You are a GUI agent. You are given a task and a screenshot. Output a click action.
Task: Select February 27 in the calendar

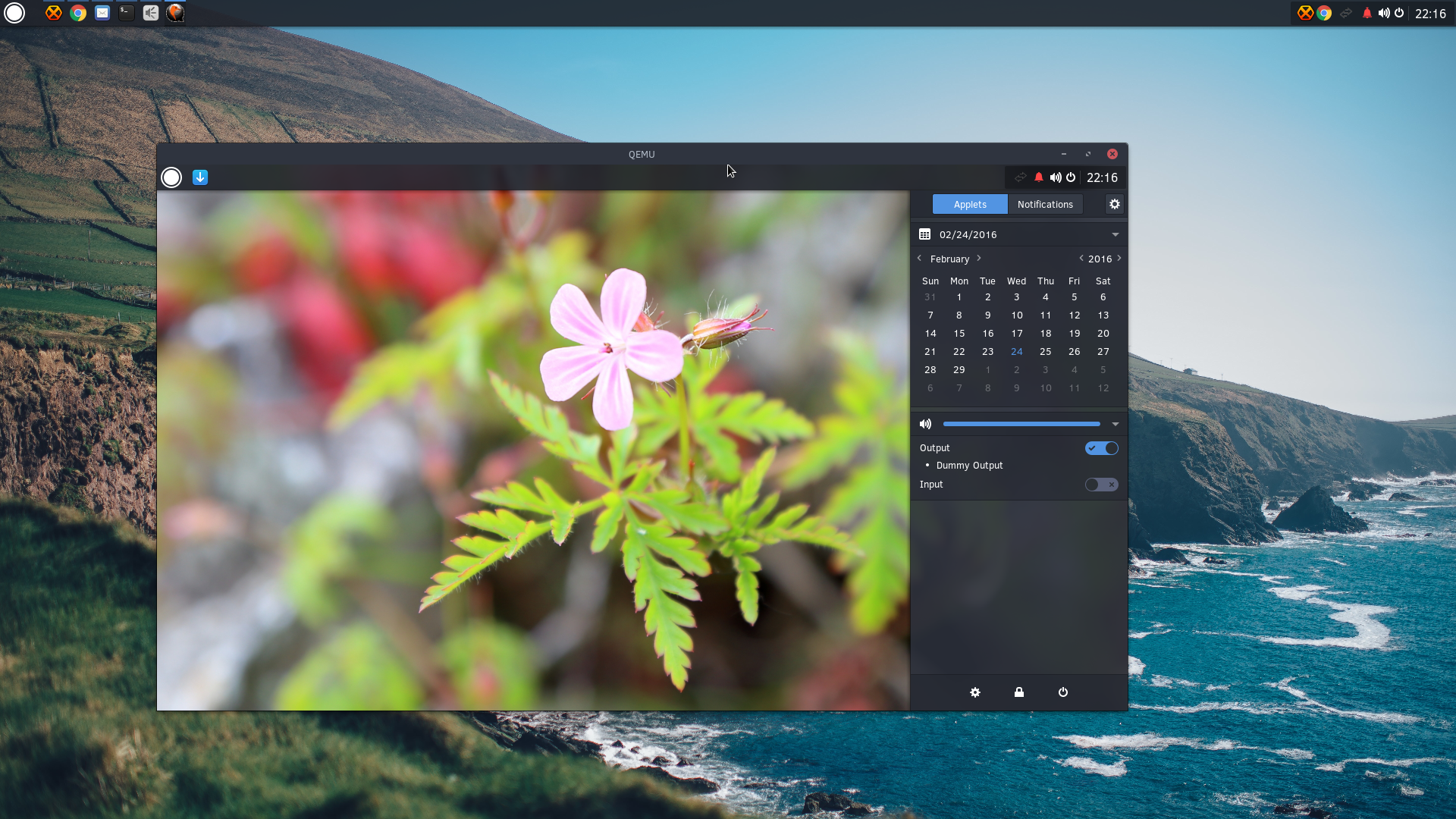tap(1103, 352)
